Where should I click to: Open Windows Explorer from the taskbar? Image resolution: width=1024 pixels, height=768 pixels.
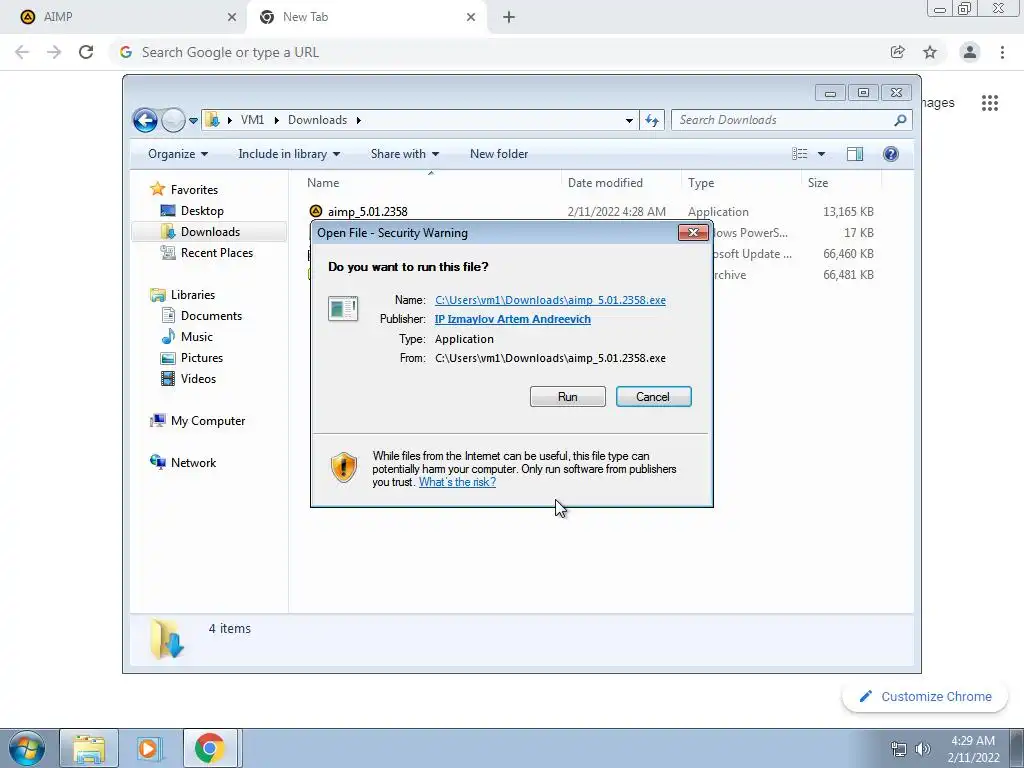89,748
